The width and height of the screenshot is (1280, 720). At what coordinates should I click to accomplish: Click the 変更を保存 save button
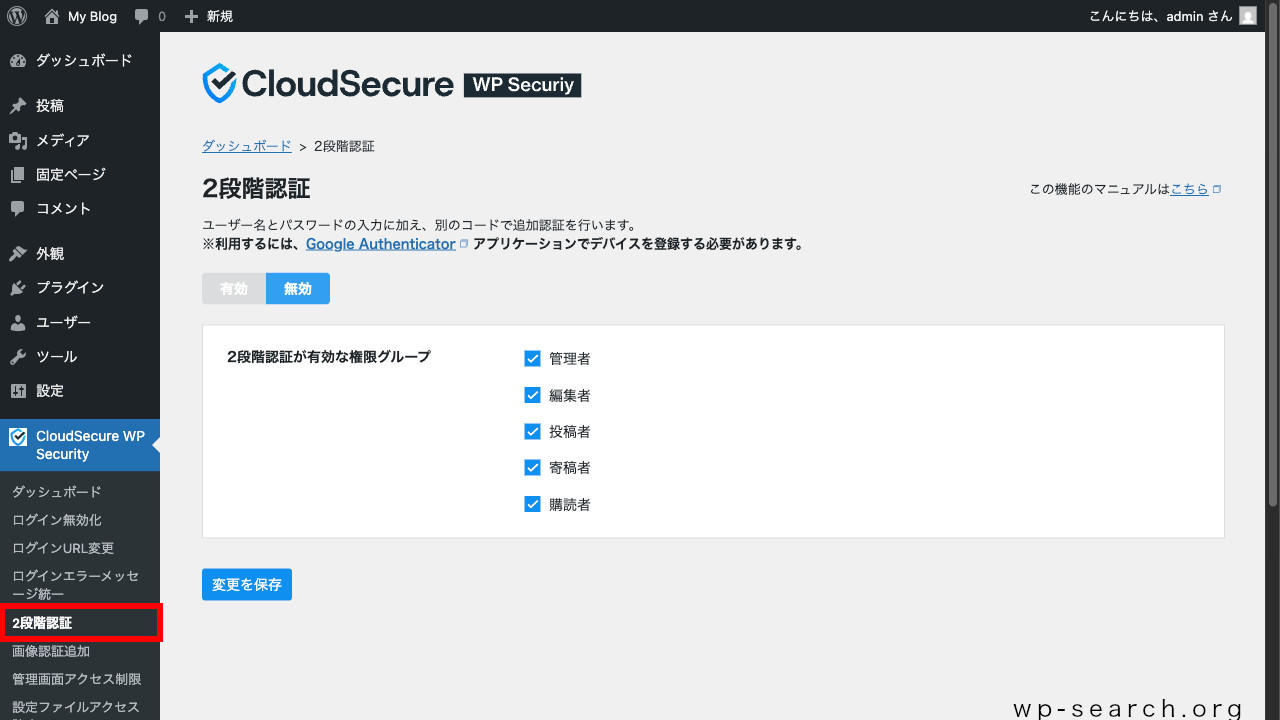[246, 584]
